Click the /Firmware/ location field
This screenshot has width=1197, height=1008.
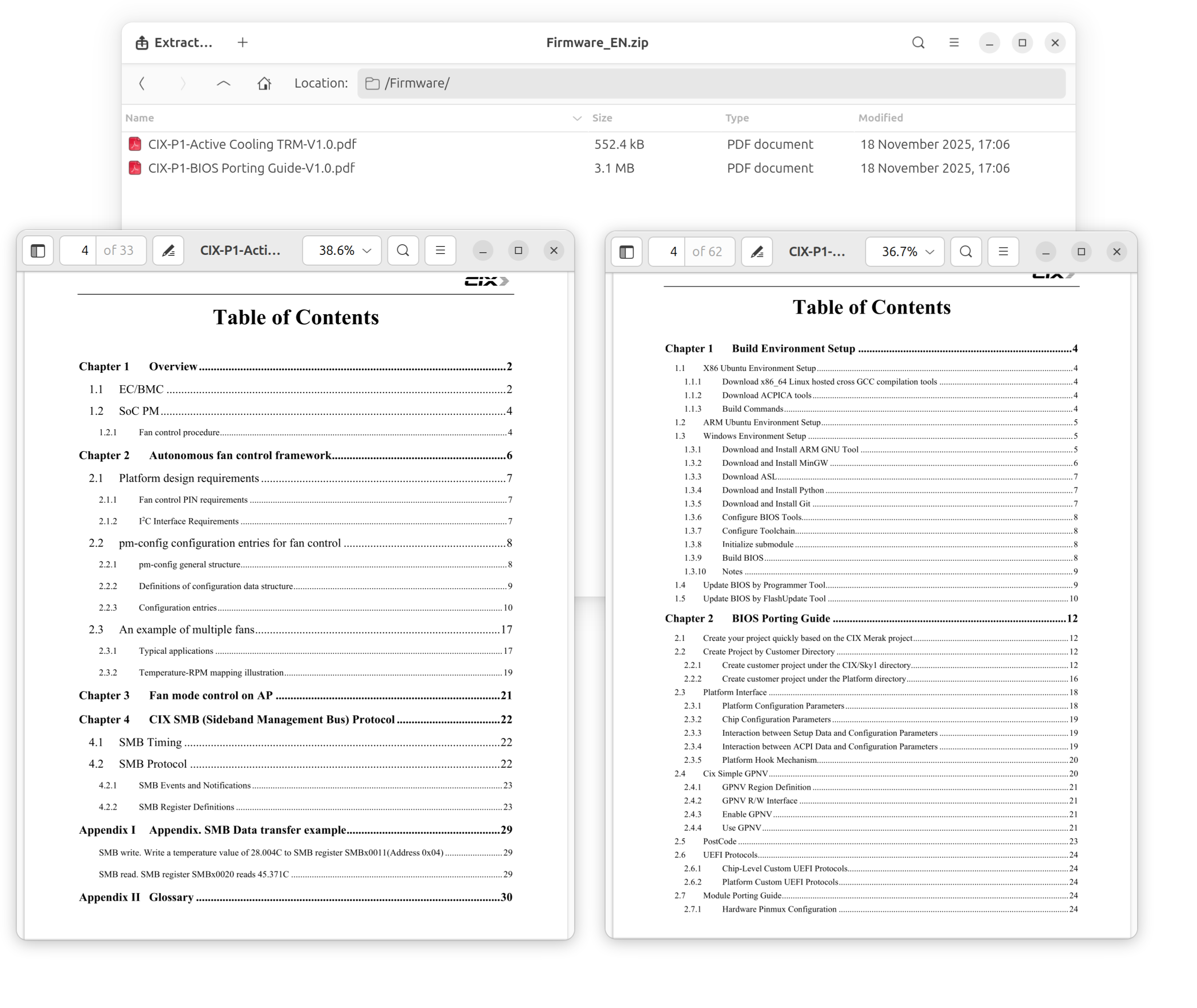711,83
